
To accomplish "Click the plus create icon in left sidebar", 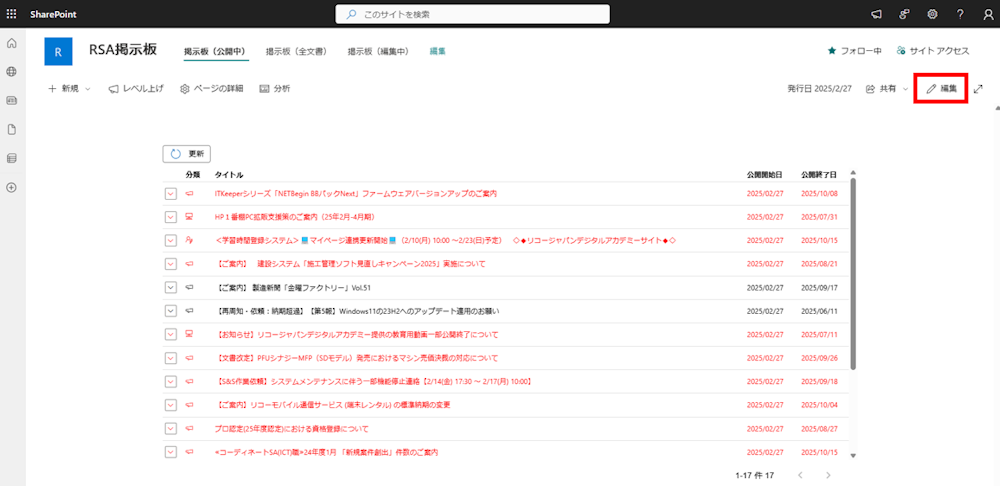I will (x=11, y=188).
